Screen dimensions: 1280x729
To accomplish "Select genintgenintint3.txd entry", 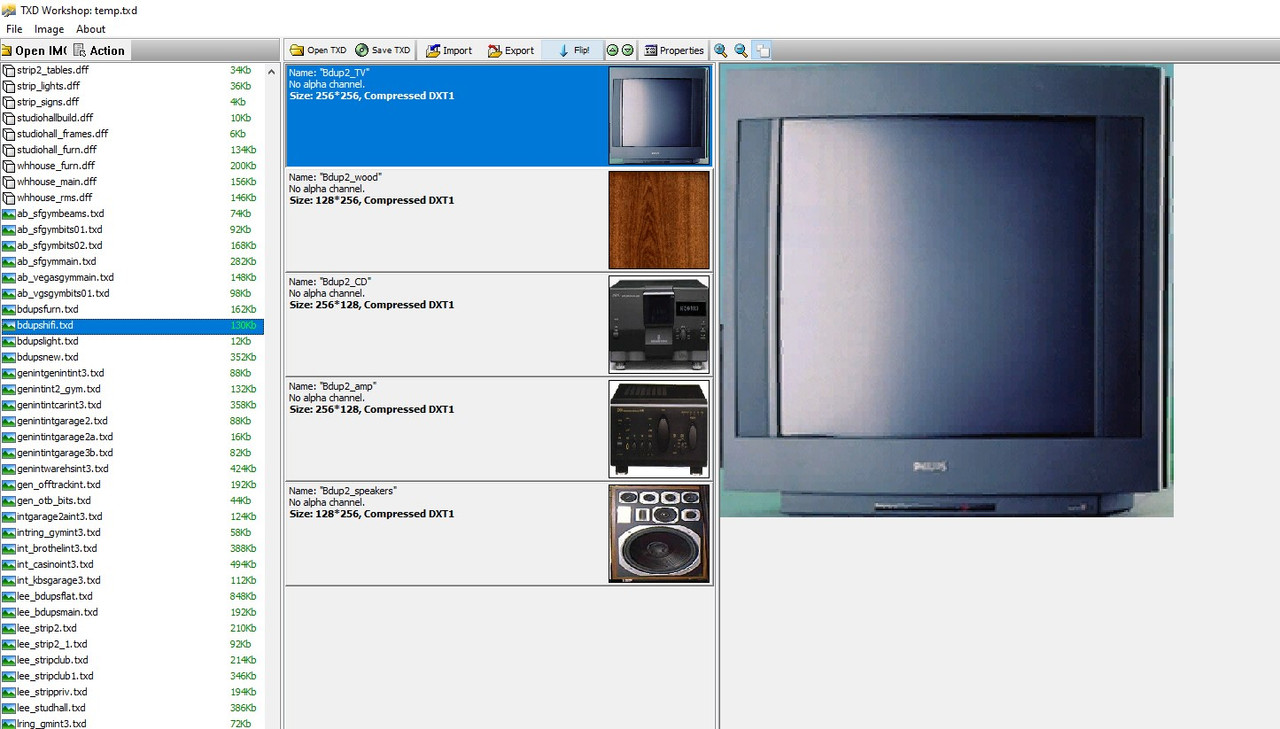I will tap(132, 373).
